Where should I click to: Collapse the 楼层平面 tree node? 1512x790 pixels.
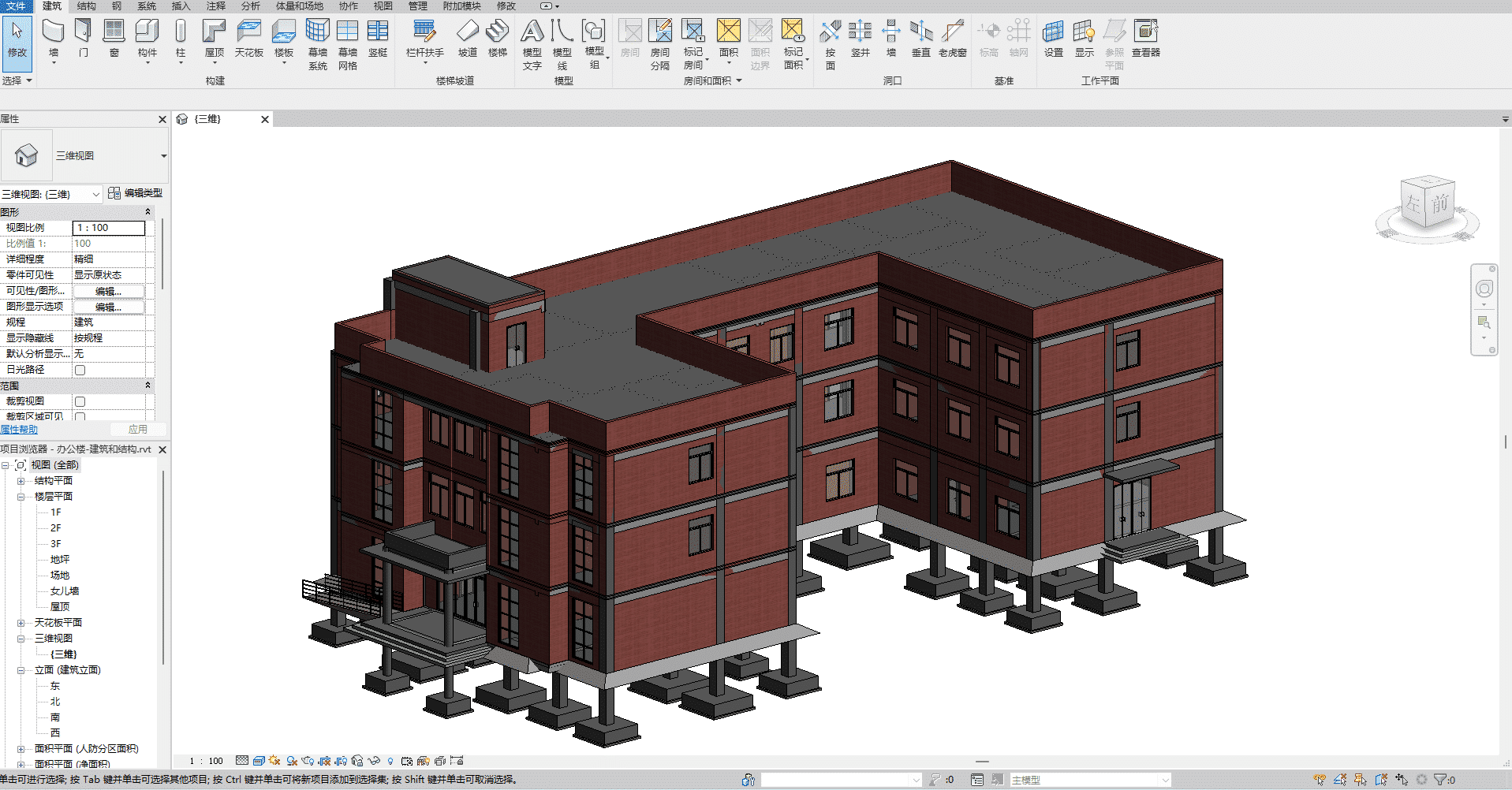(21, 497)
